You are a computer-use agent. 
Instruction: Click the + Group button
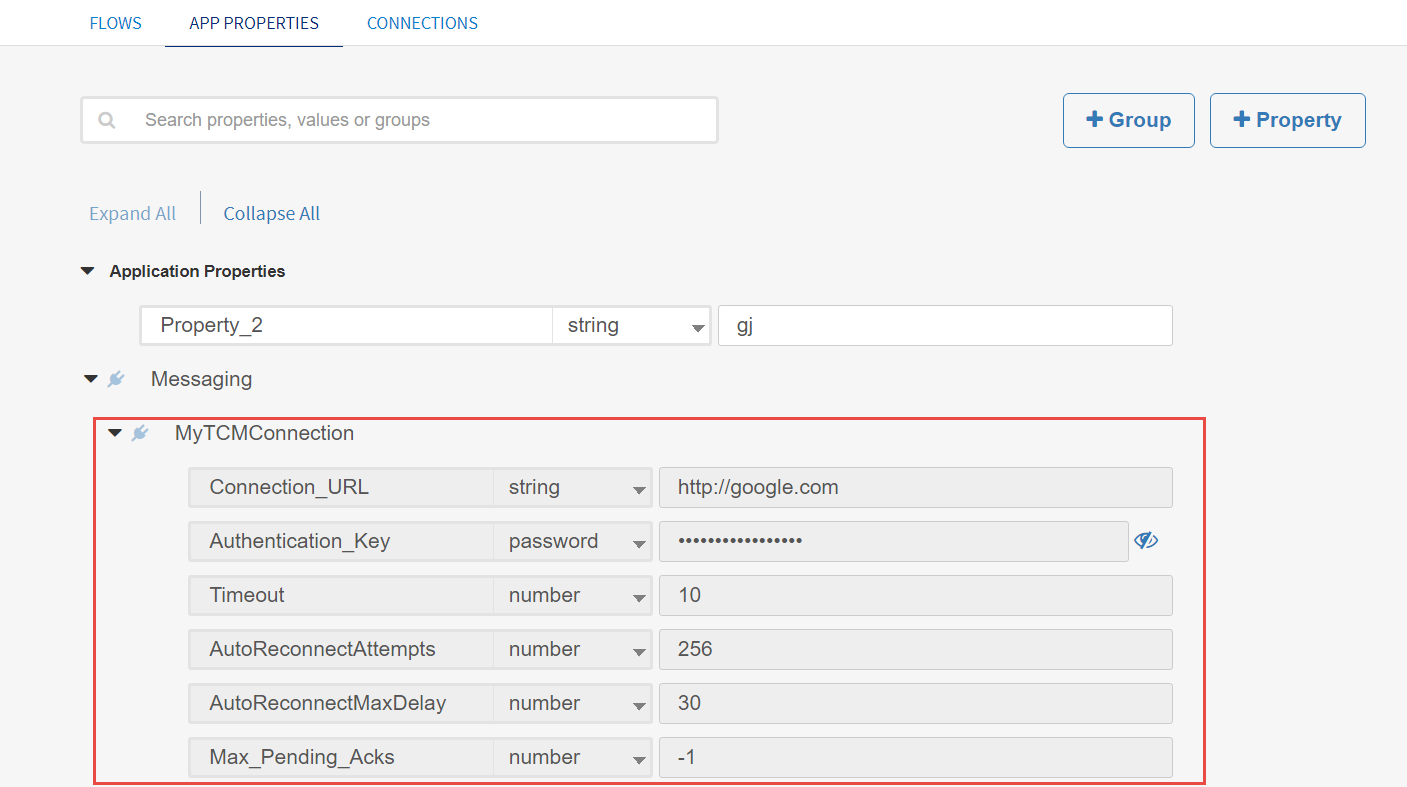coord(1128,120)
